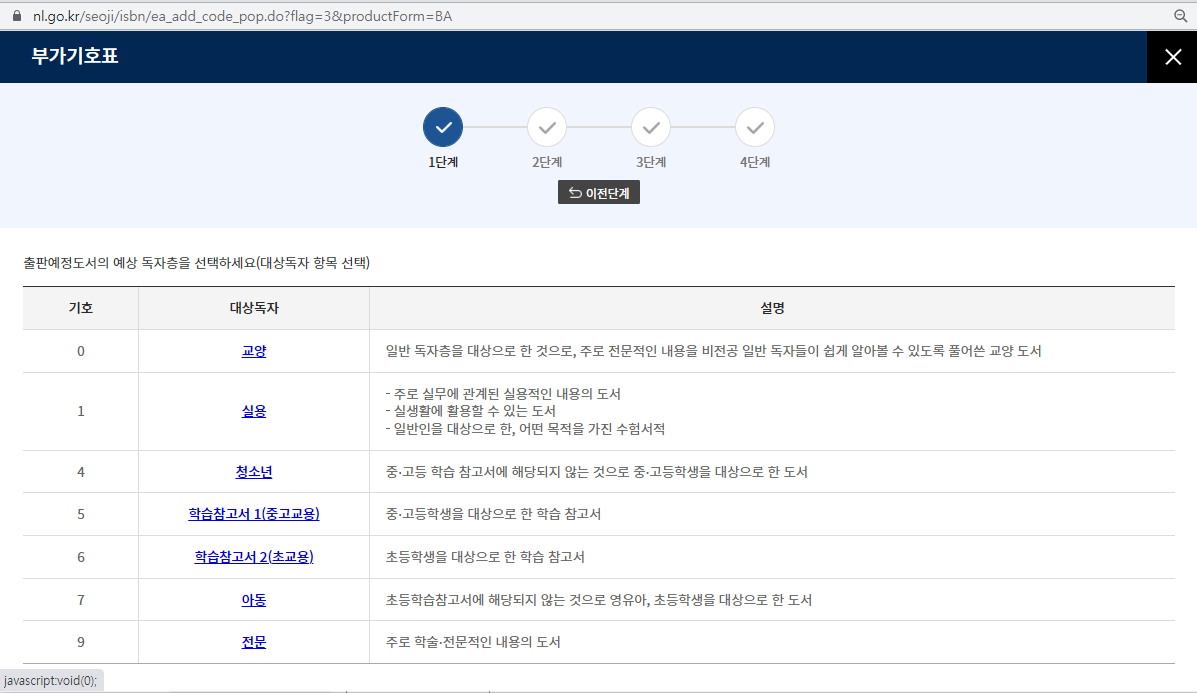
Task: Click the browser zoom magnifier icon
Action: (x=1181, y=16)
